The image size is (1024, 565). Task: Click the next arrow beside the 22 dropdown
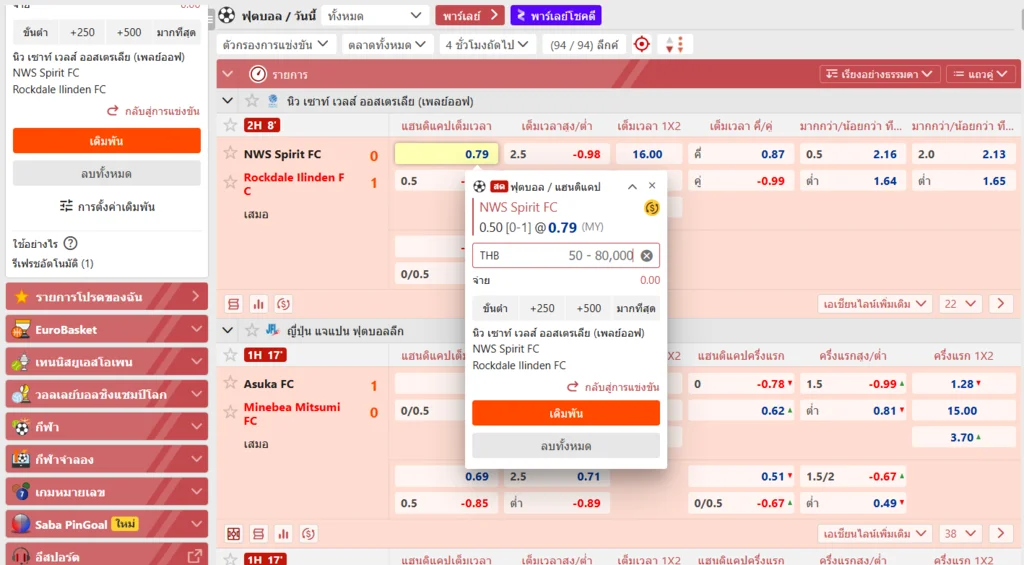[1000, 304]
